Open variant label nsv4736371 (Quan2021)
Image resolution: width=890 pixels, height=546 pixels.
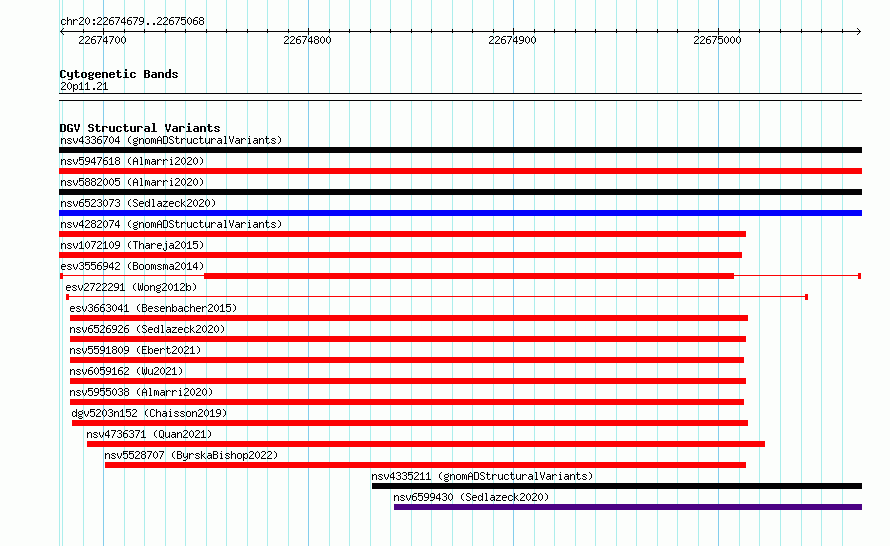coord(149,434)
